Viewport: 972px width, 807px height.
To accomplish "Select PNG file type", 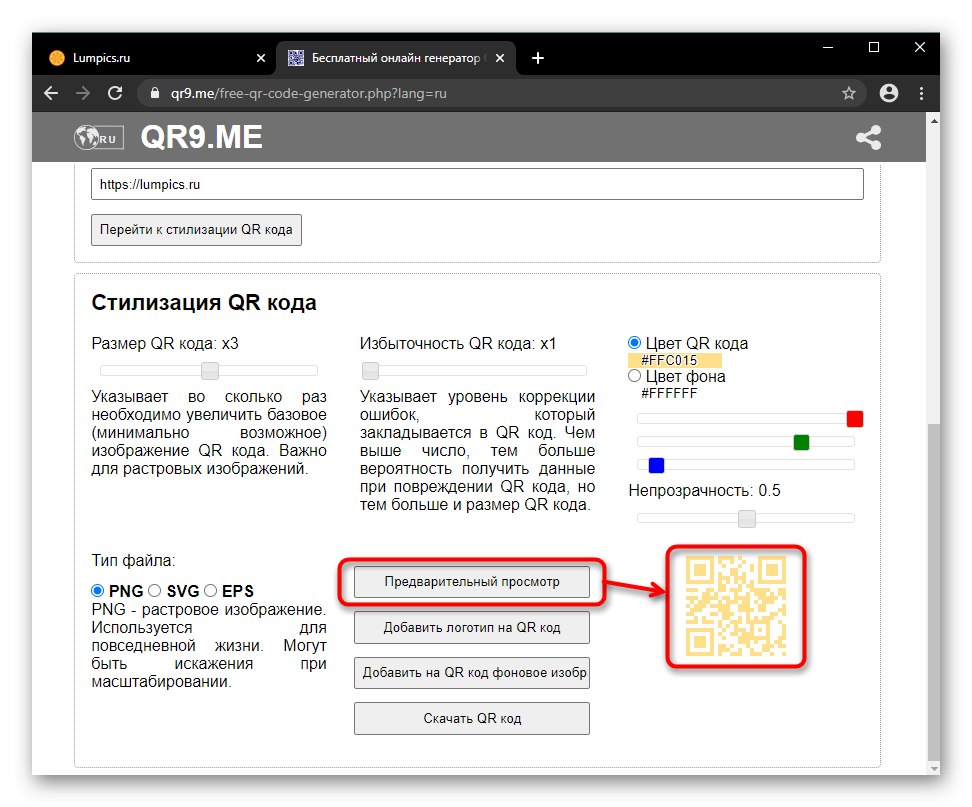I will [97, 591].
